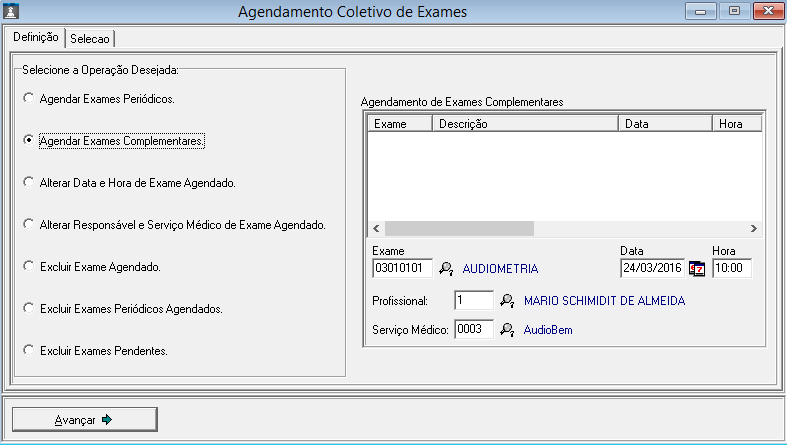Screen dimensions: 787x445
Task: Open the exam code search magnifier
Action: 446,268
